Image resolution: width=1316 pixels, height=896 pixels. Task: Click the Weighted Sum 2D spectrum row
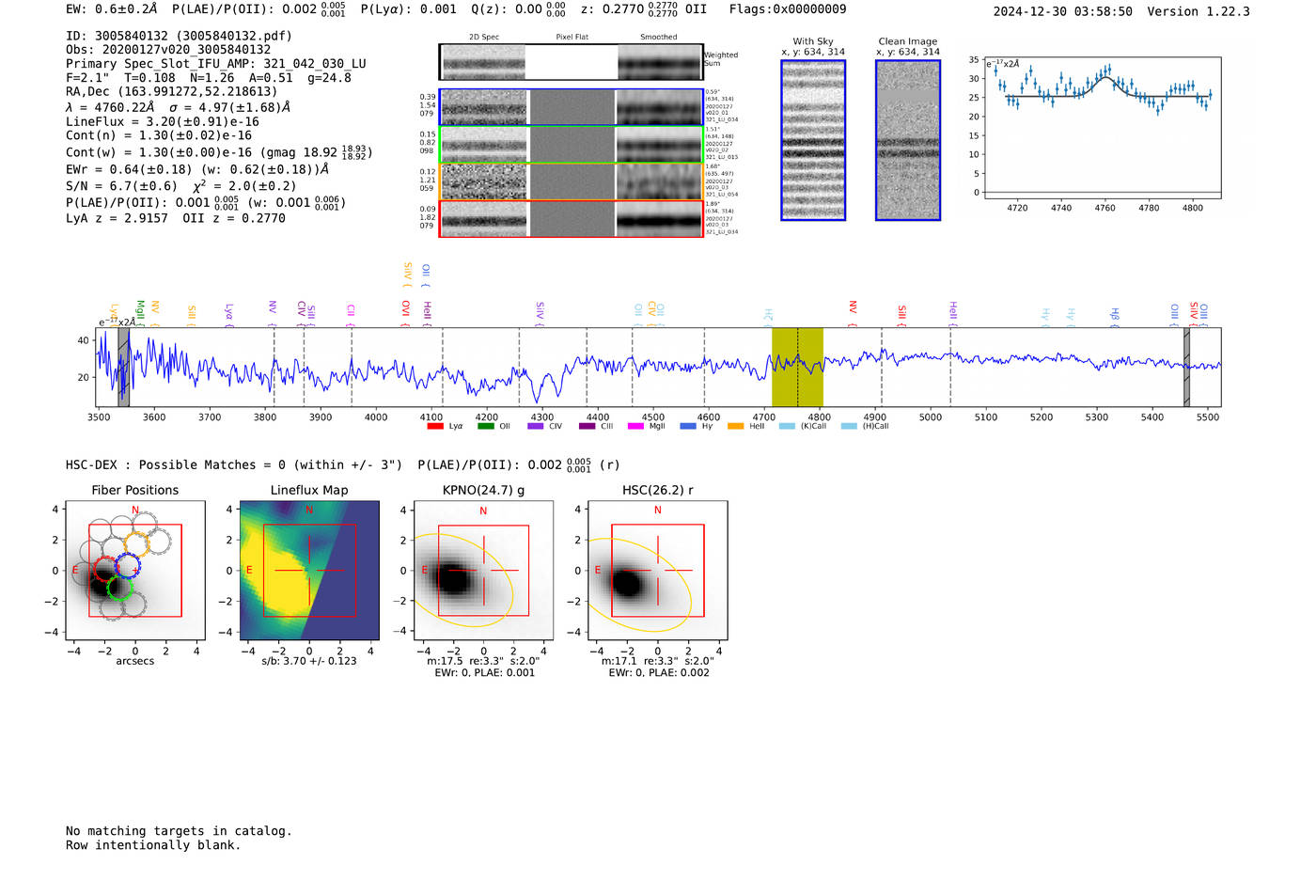click(x=571, y=62)
